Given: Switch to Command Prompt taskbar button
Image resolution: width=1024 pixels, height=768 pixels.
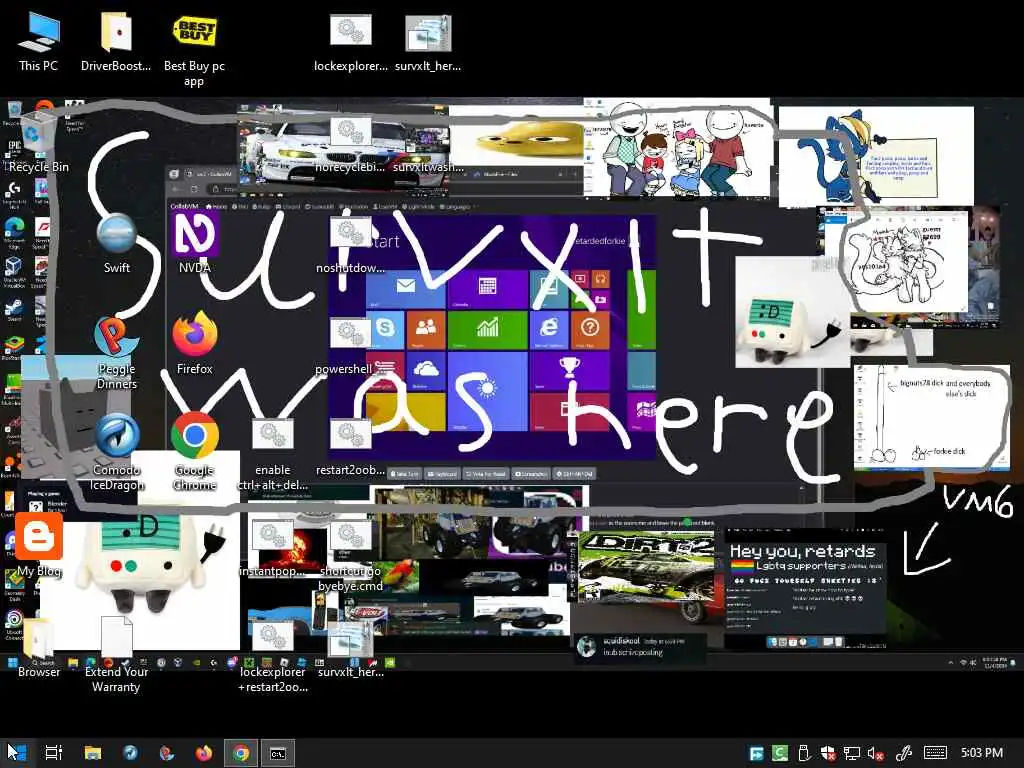Looking at the screenshot, I should point(278,753).
